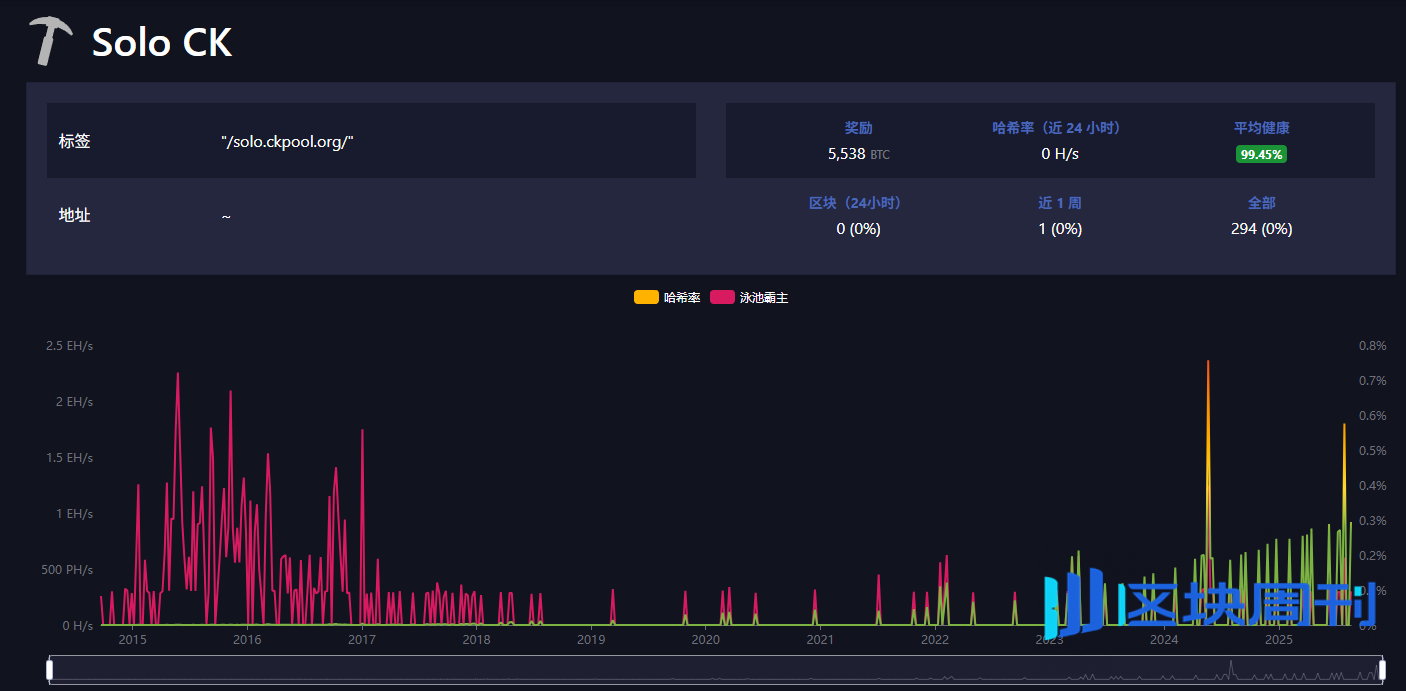Click the orange 哈希率 legend swatch
This screenshot has height=691, width=1406.
coord(646,298)
